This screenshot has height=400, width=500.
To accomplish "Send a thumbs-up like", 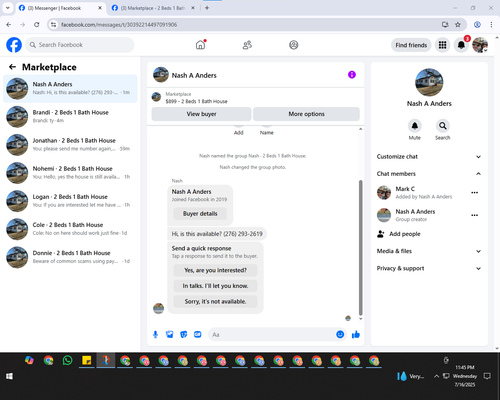I will click(356, 334).
